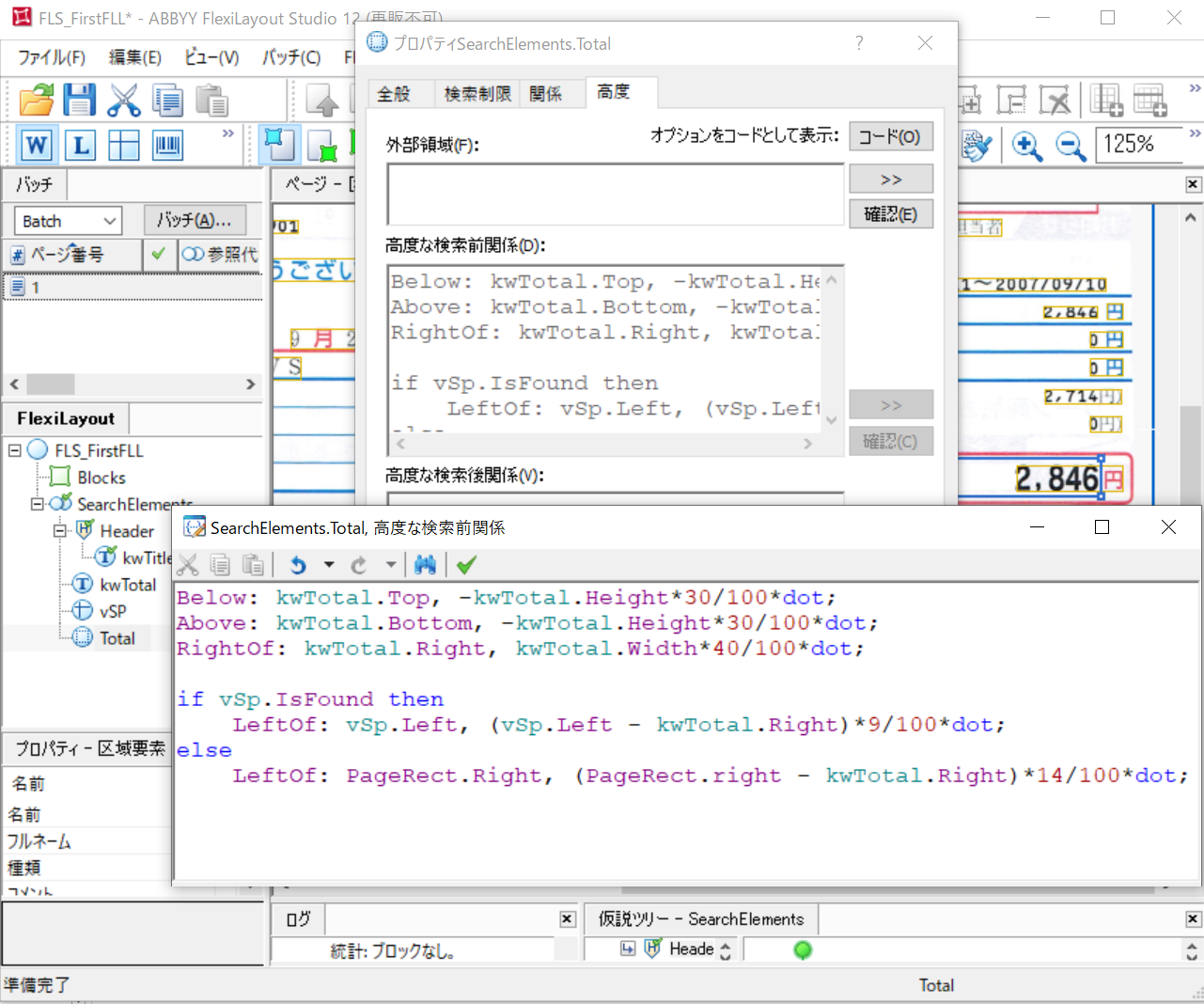The width and height of the screenshot is (1204, 1004).
Task: Open the 編集(E) menu
Action: [135, 57]
